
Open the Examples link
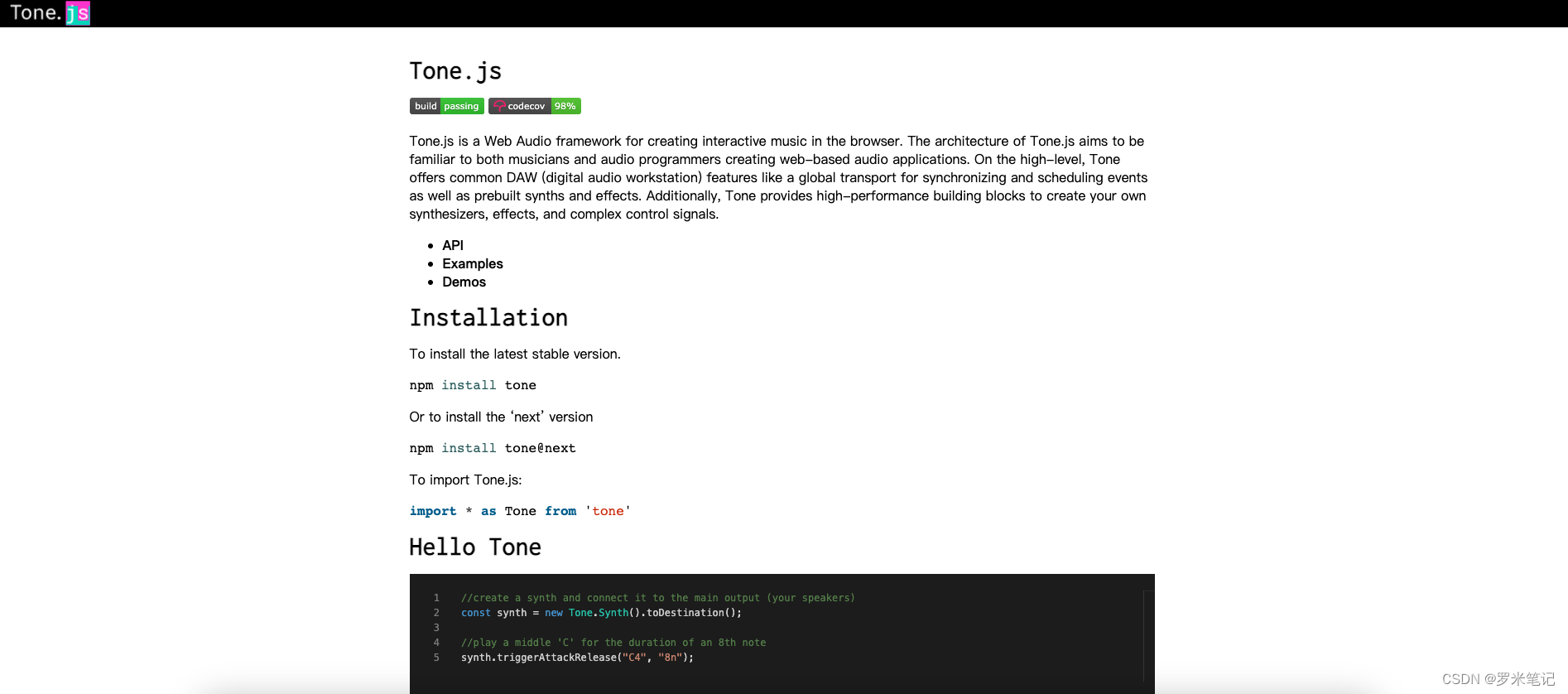(473, 263)
